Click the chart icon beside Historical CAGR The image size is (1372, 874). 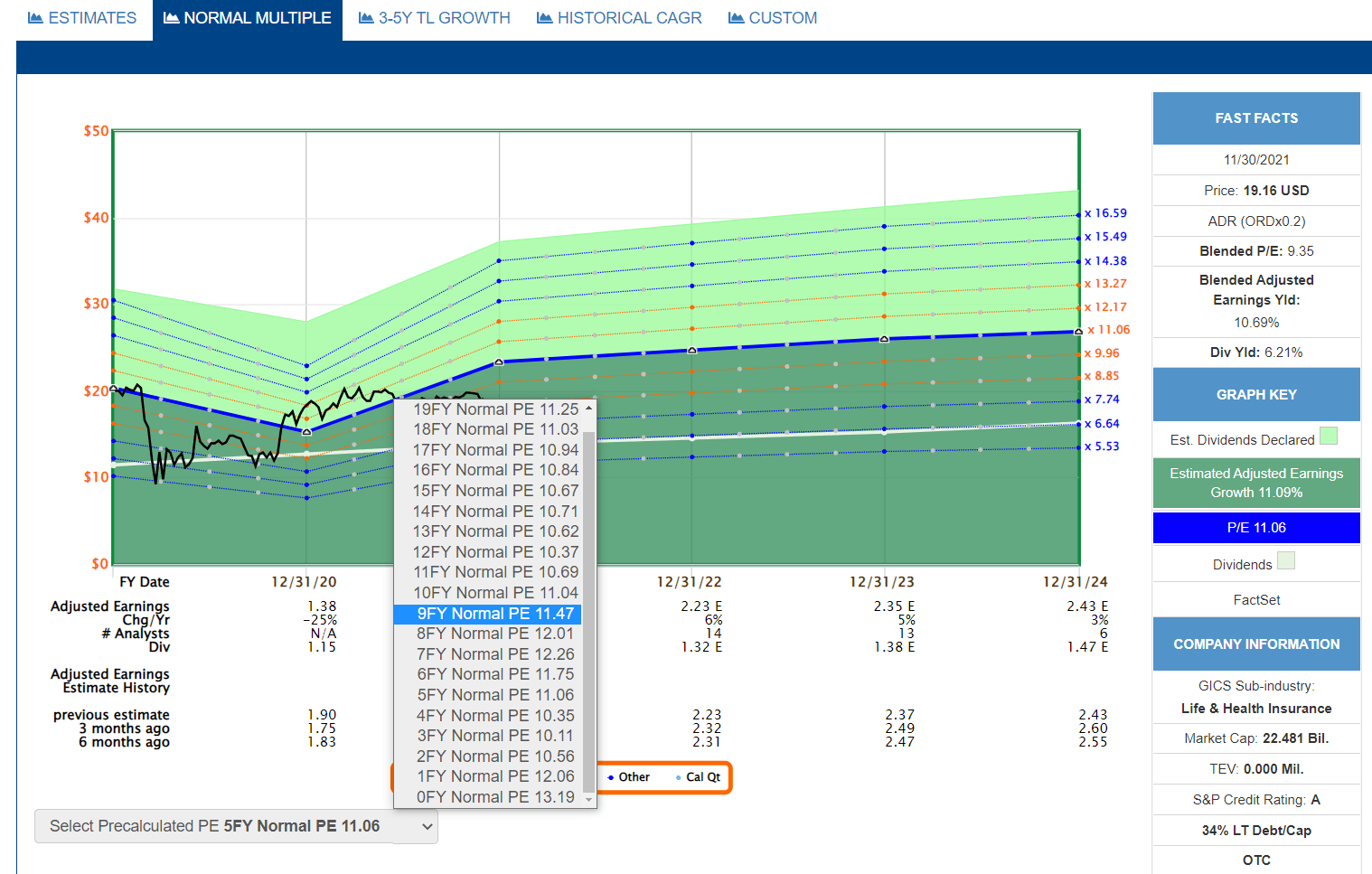coord(545,18)
